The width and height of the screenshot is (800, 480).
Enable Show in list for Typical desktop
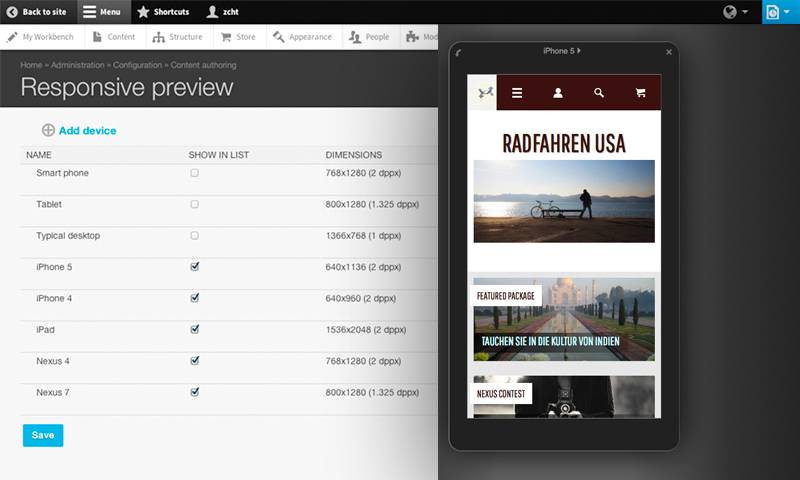(194, 236)
